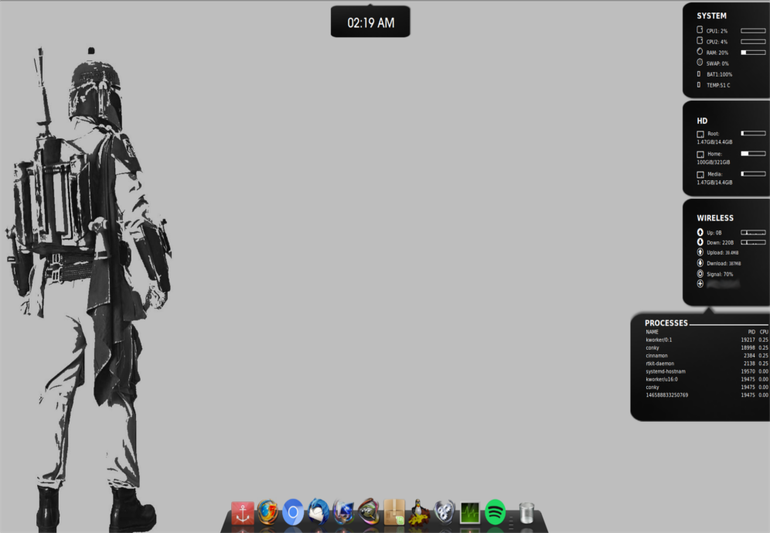The image size is (770, 533).
Task: Click the Download total icon in Wireless panel
Action: [700, 263]
